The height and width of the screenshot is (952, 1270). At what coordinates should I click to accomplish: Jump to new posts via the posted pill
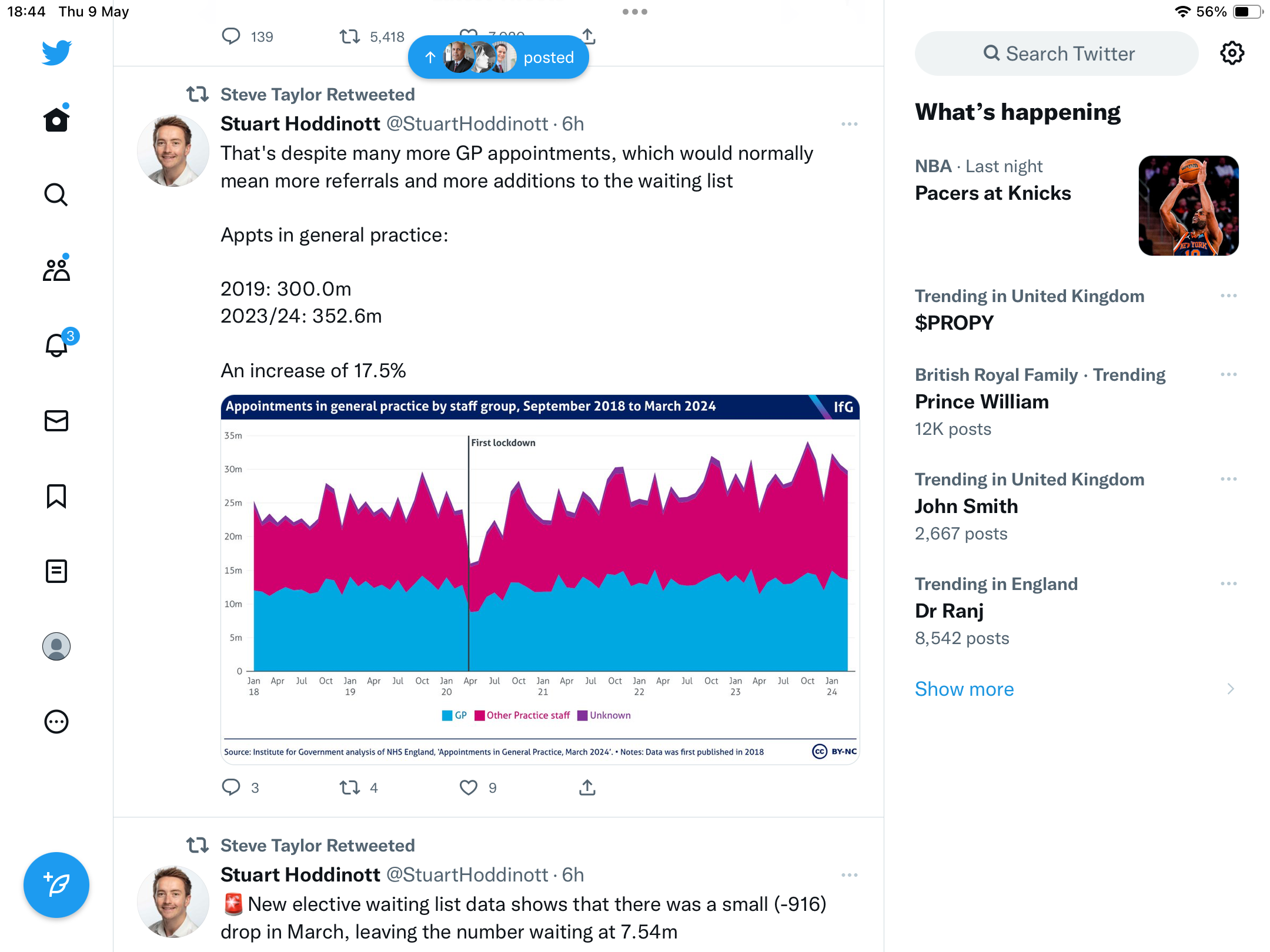click(x=499, y=57)
